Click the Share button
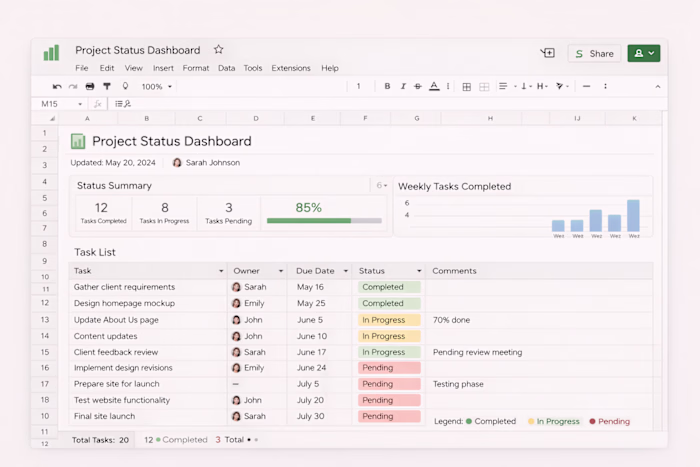Viewport: 700px width, 467px height. (594, 54)
